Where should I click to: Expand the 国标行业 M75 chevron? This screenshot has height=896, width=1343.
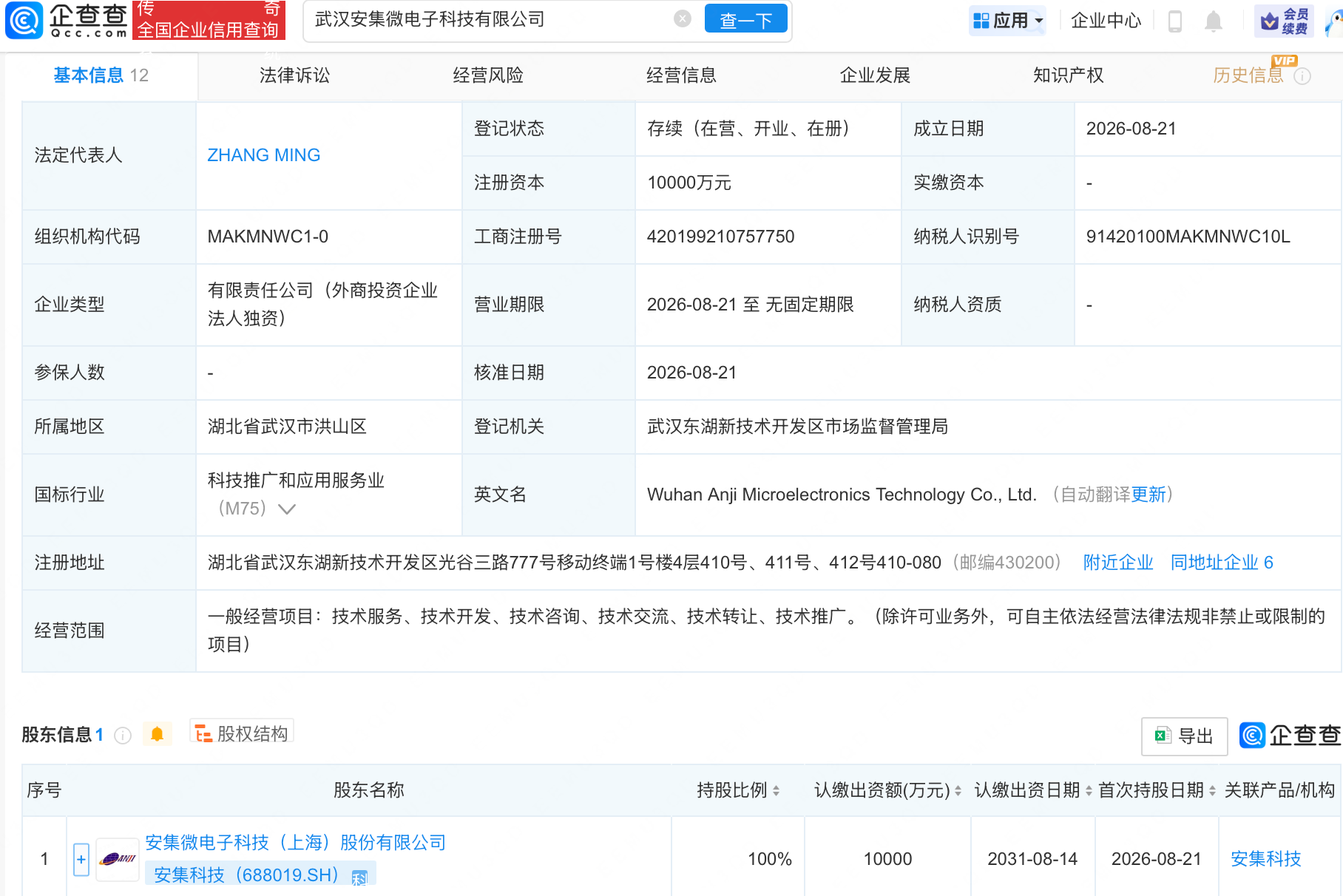point(286,509)
